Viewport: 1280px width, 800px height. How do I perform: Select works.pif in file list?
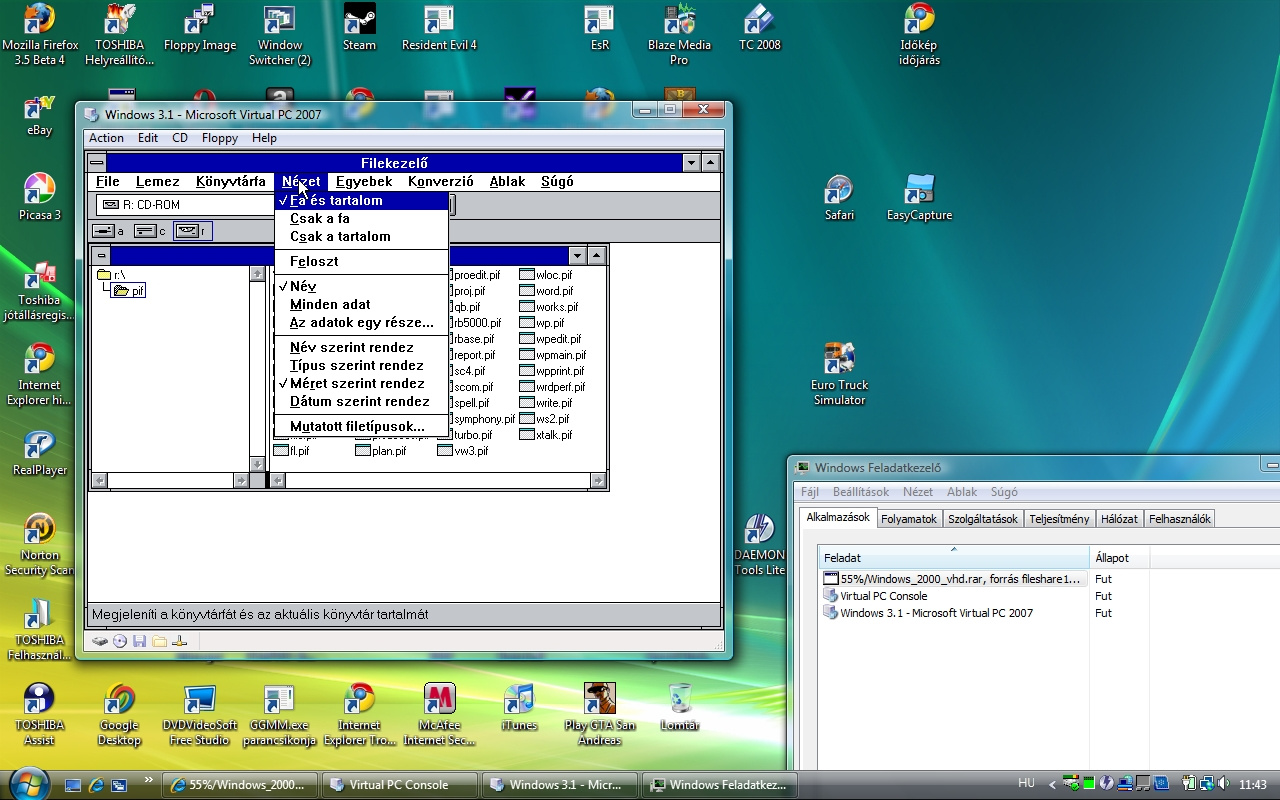click(549, 307)
